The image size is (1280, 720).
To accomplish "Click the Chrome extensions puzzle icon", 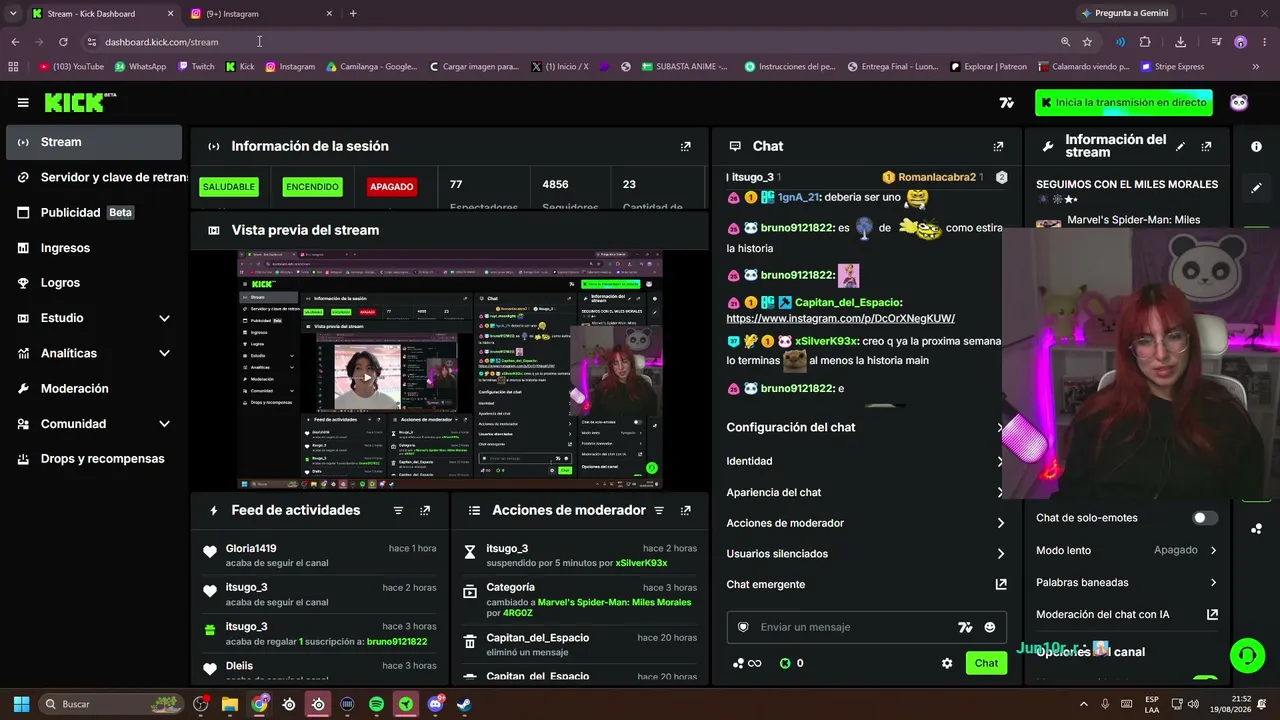I will point(1145,42).
